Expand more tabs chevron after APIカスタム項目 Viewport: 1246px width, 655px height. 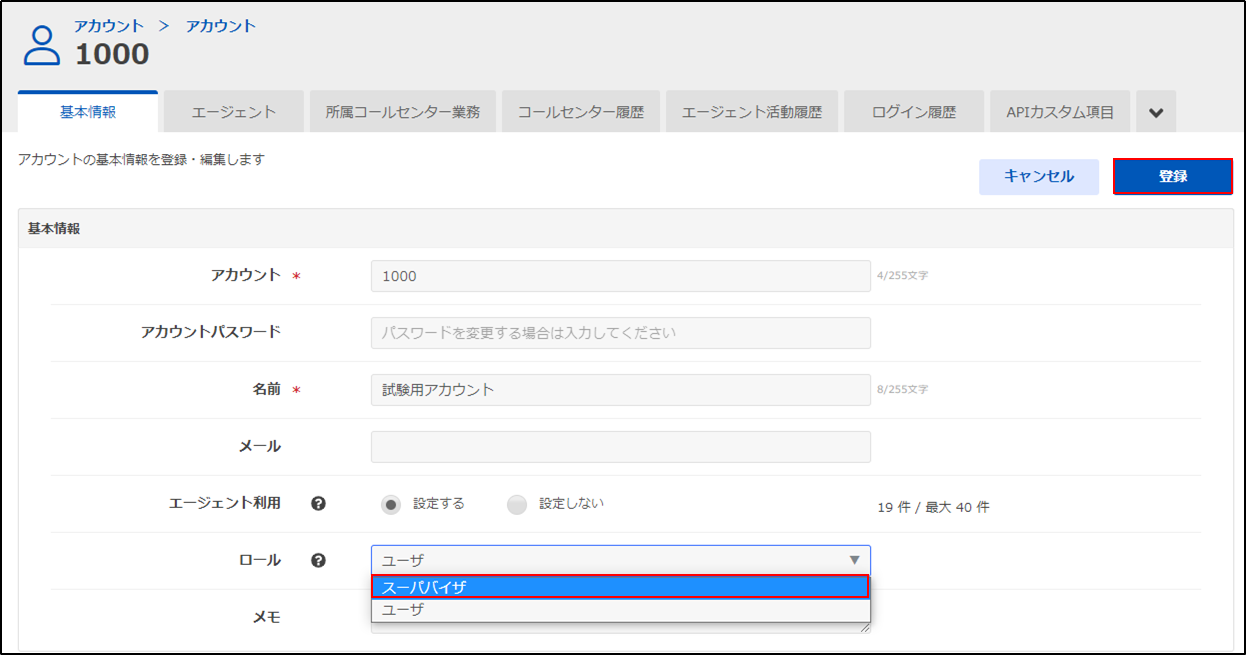[1156, 113]
